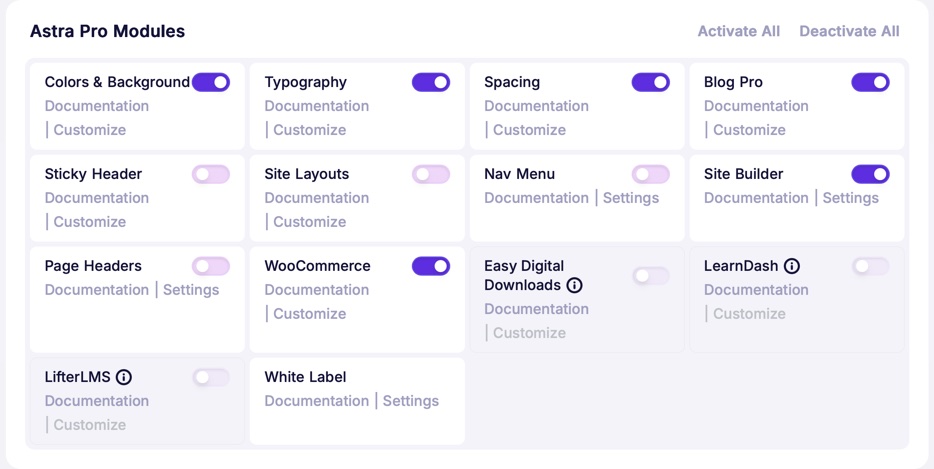Switch off the Site Builder toggle

(x=870, y=175)
